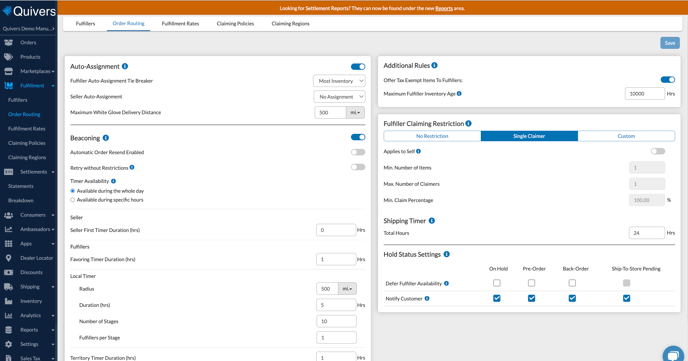Switch to the Claiming Policies tab
This screenshot has width=688, height=361.
tap(235, 24)
